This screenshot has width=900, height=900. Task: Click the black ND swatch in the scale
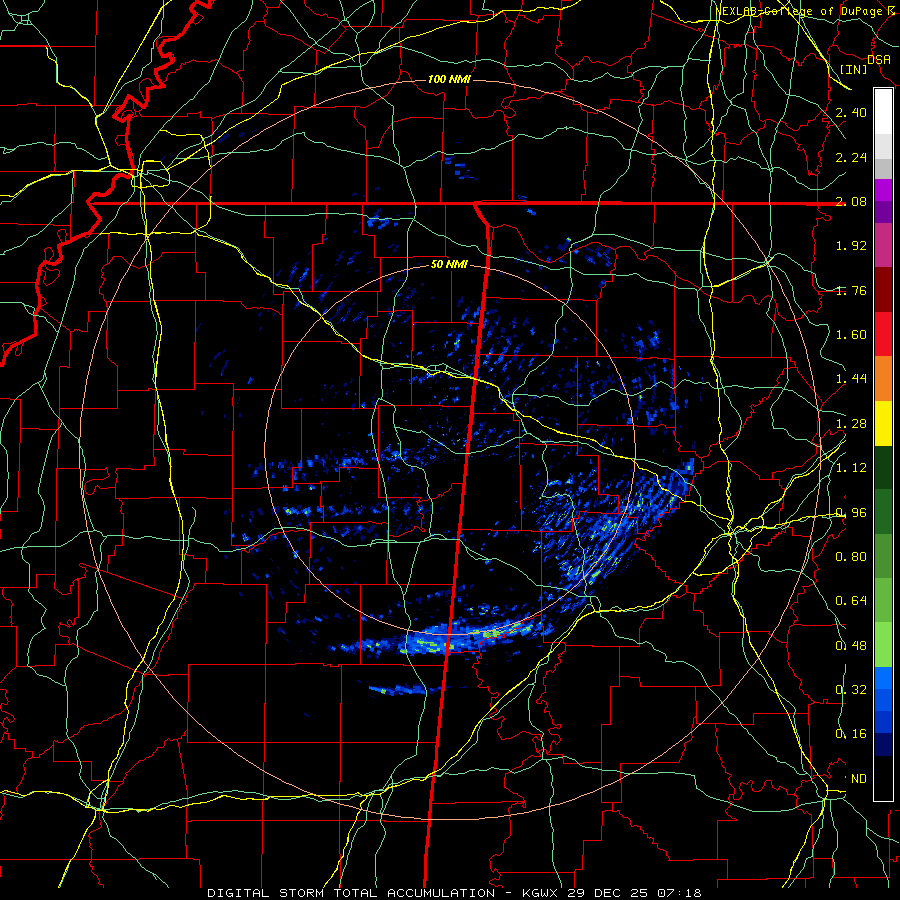coord(883,778)
